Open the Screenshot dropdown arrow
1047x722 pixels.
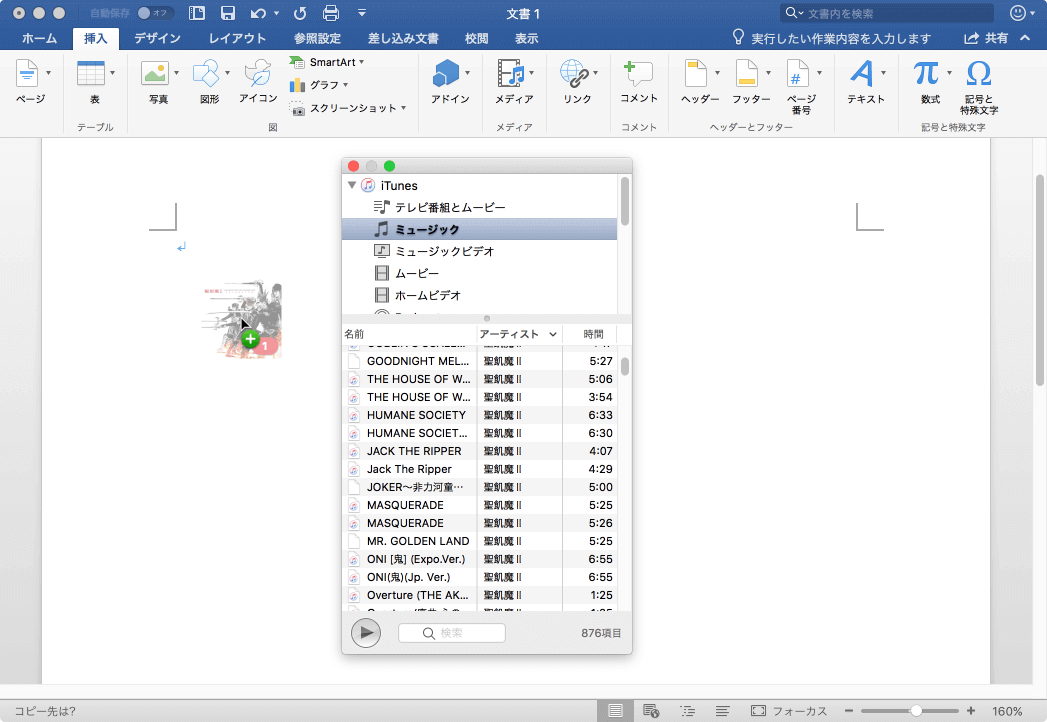tap(403, 108)
